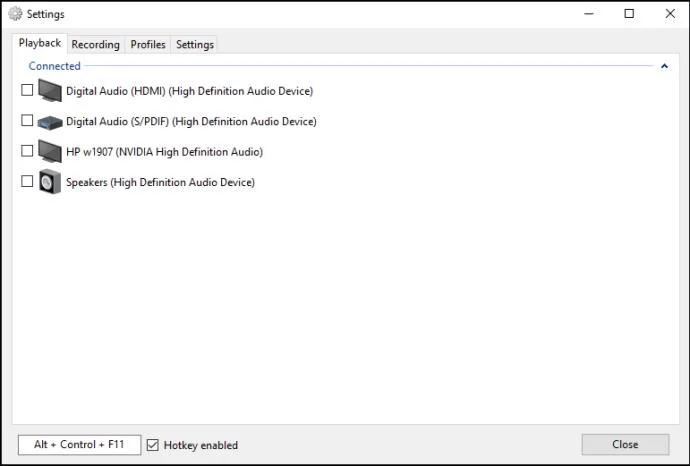Click the Close button at bottom

click(x=625, y=444)
